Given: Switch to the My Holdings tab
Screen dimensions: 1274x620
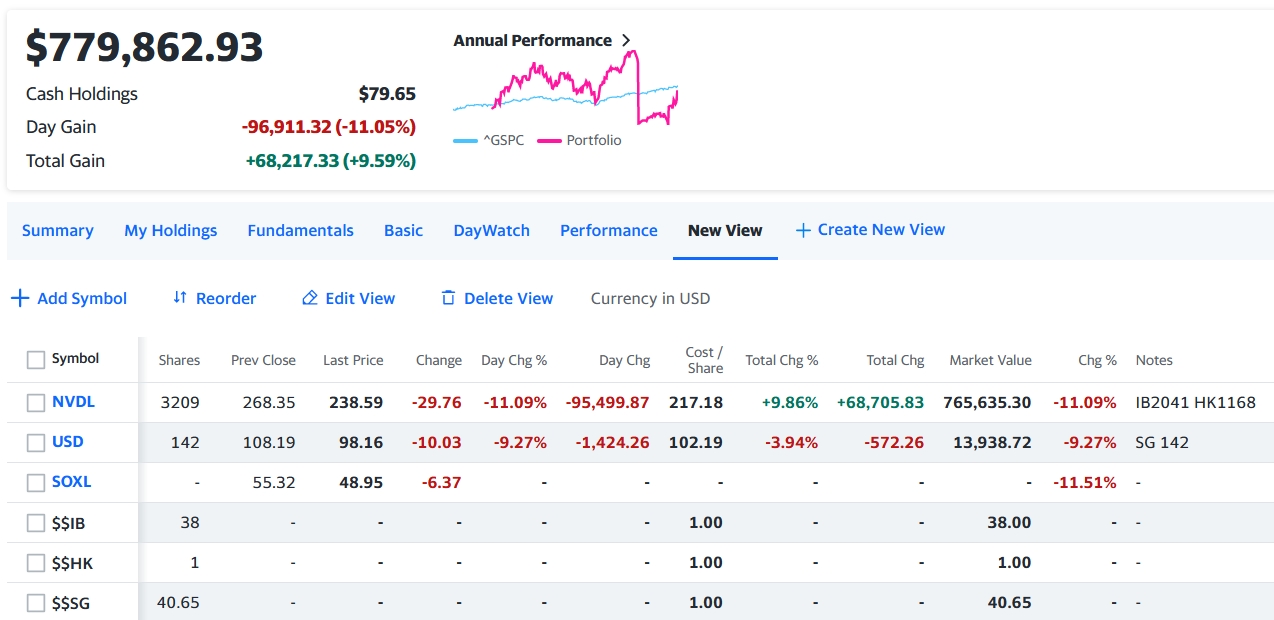Looking at the screenshot, I should coord(170,230).
